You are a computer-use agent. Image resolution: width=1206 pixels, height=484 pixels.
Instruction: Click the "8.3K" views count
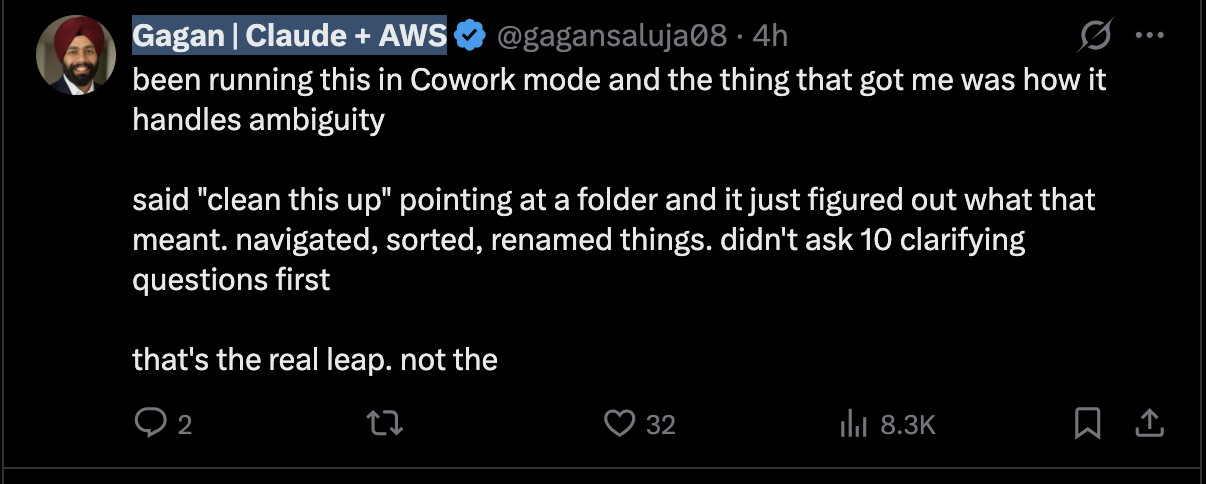tap(908, 425)
